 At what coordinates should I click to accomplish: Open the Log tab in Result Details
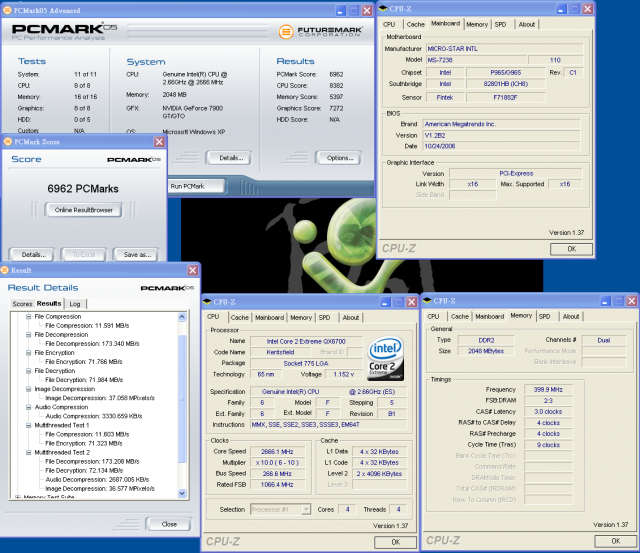75,304
